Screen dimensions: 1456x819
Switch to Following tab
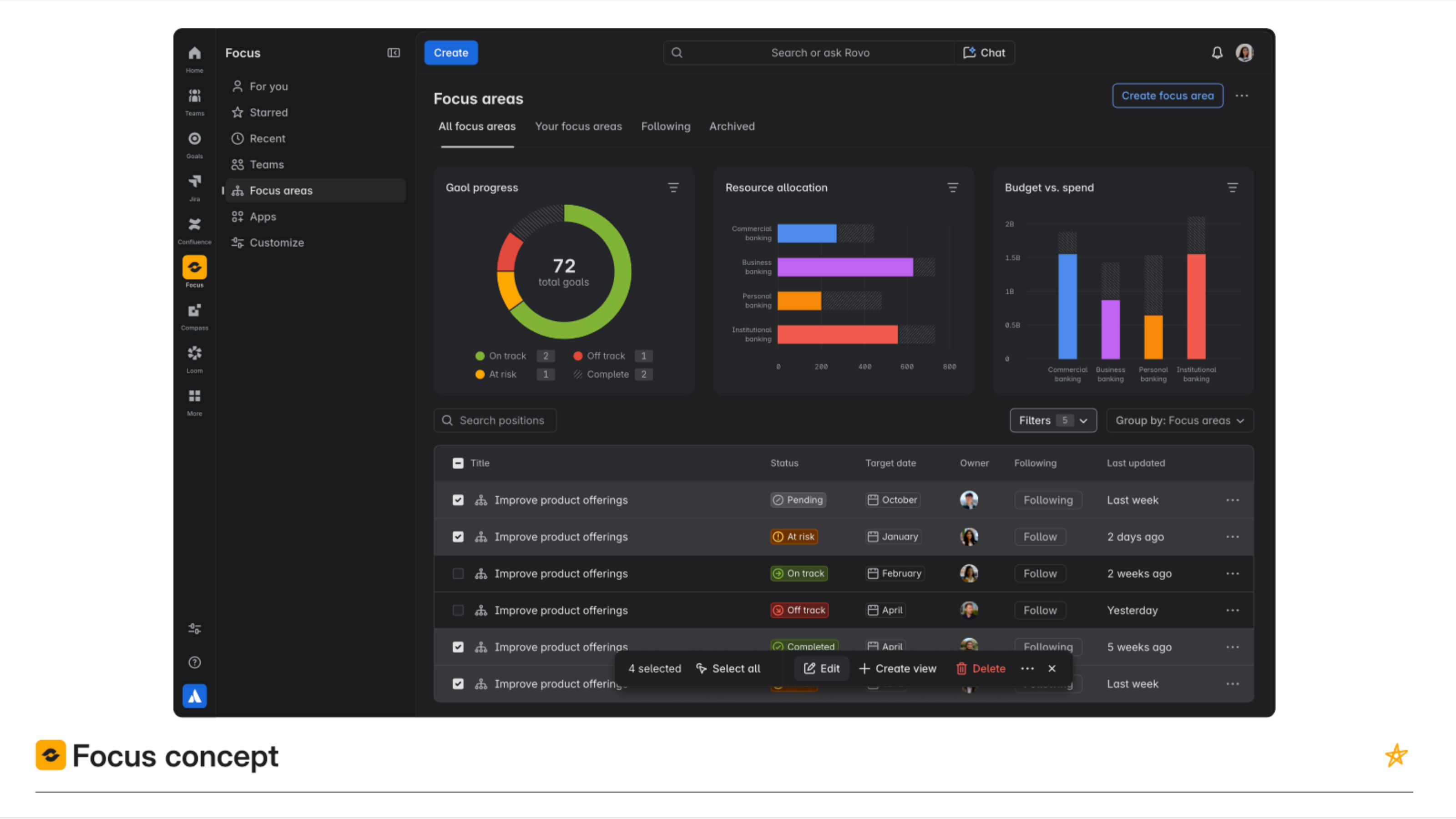[x=665, y=126]
